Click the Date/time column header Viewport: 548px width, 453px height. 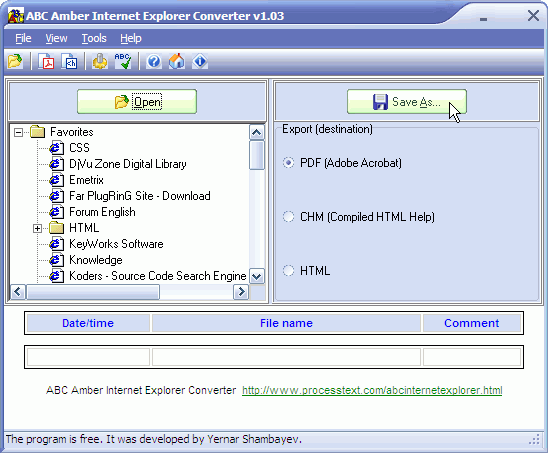click(88, 323)
